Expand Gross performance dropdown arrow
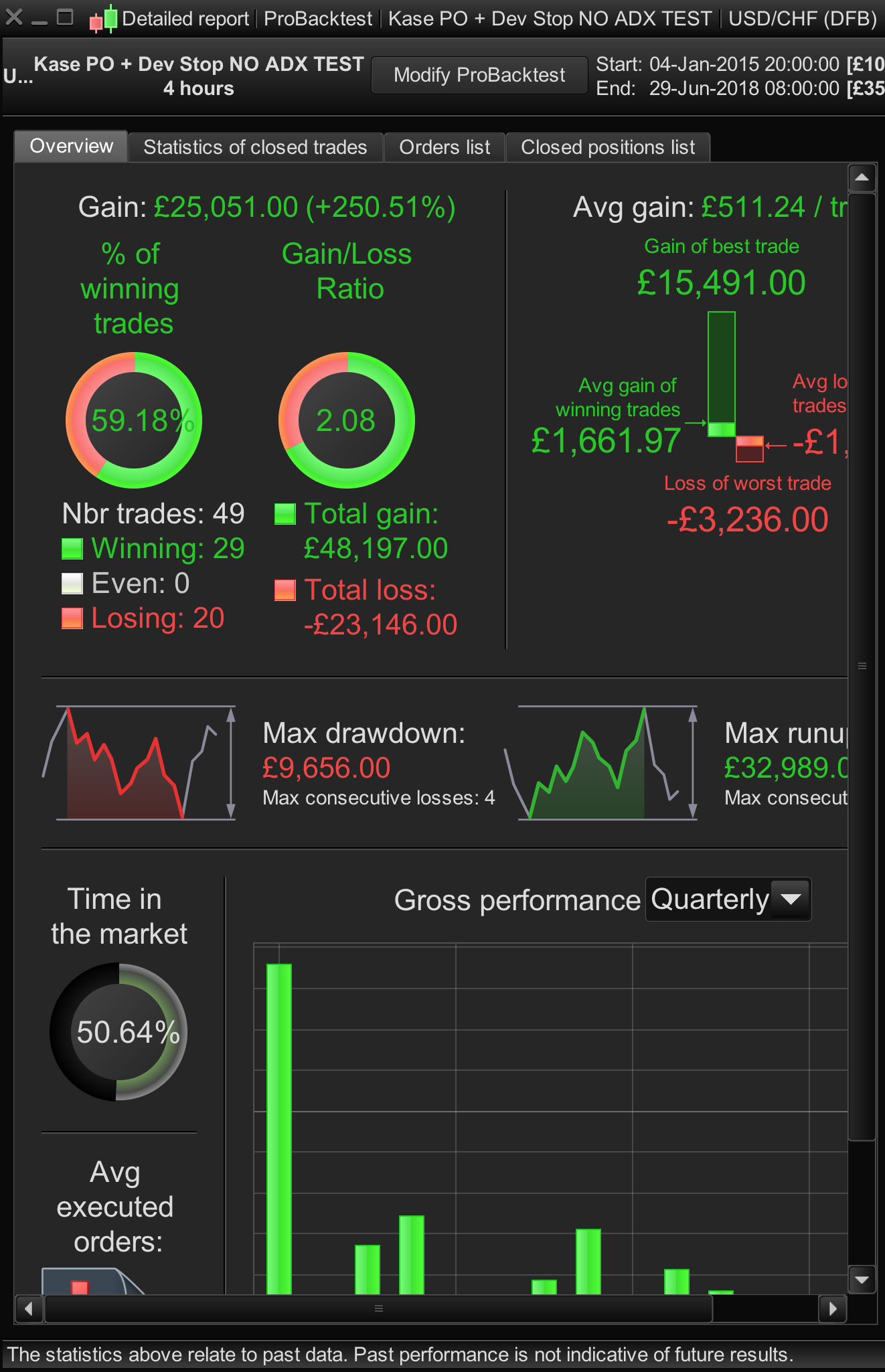Screen dimensions: 885x1372 point(791,899)
